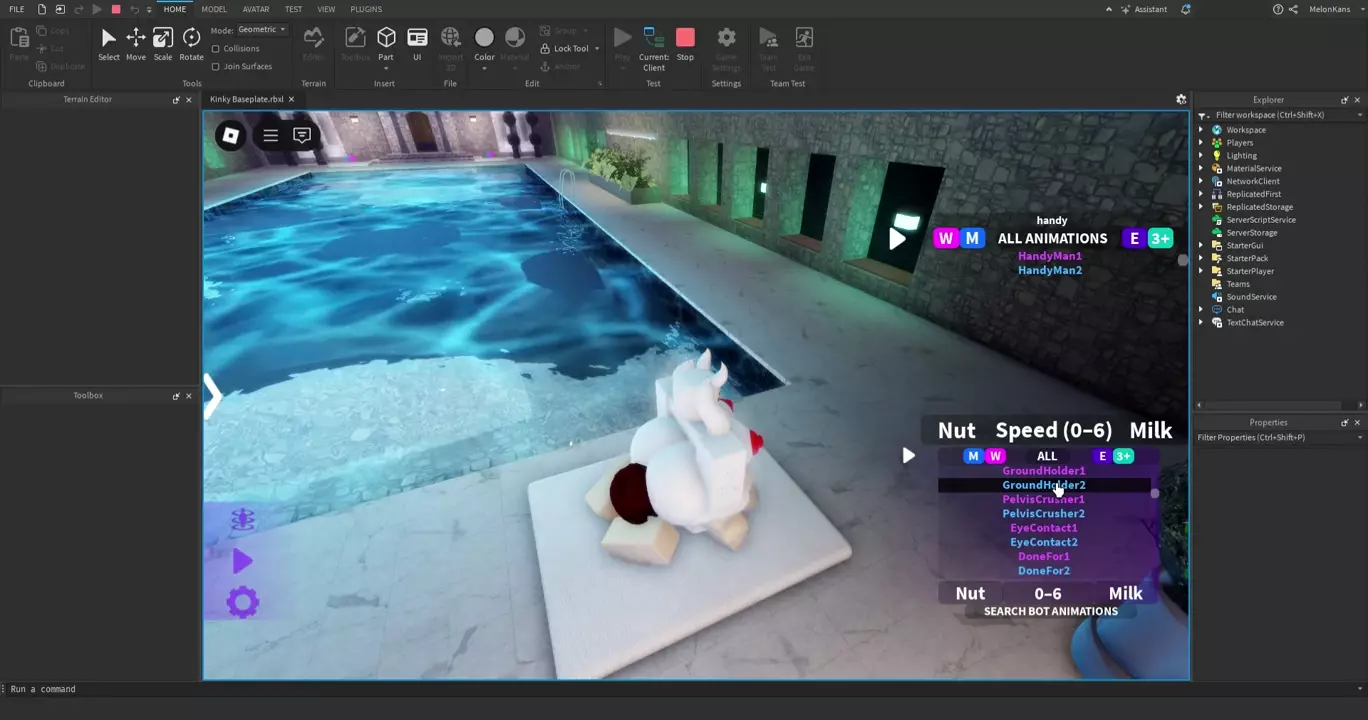The image size is (1368, 720).
Task: Open the Color picker swatch
Action: click(484, 39)
